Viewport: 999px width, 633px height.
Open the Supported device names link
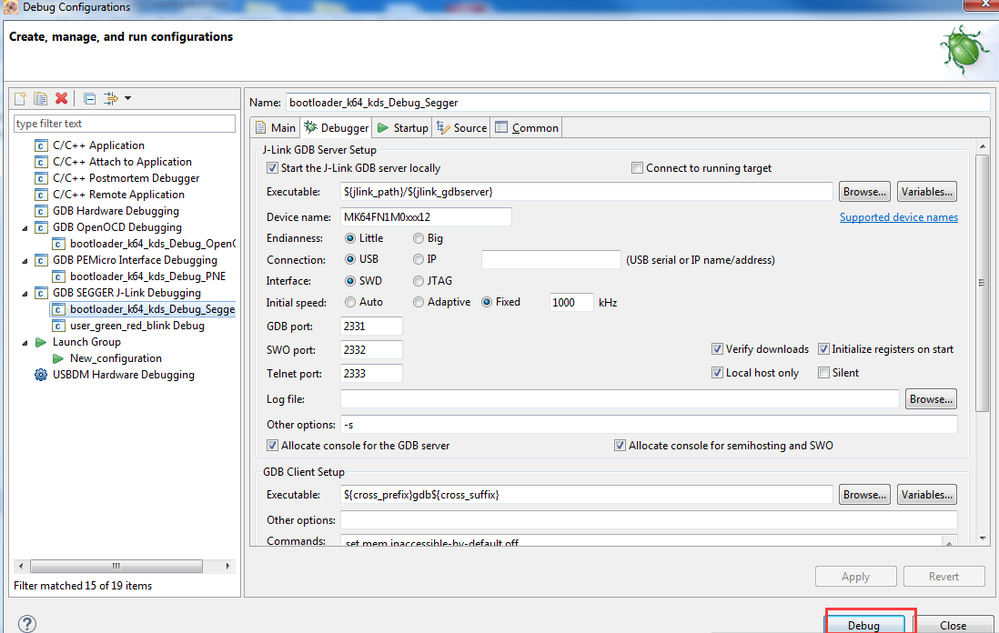tap(898, 217)
